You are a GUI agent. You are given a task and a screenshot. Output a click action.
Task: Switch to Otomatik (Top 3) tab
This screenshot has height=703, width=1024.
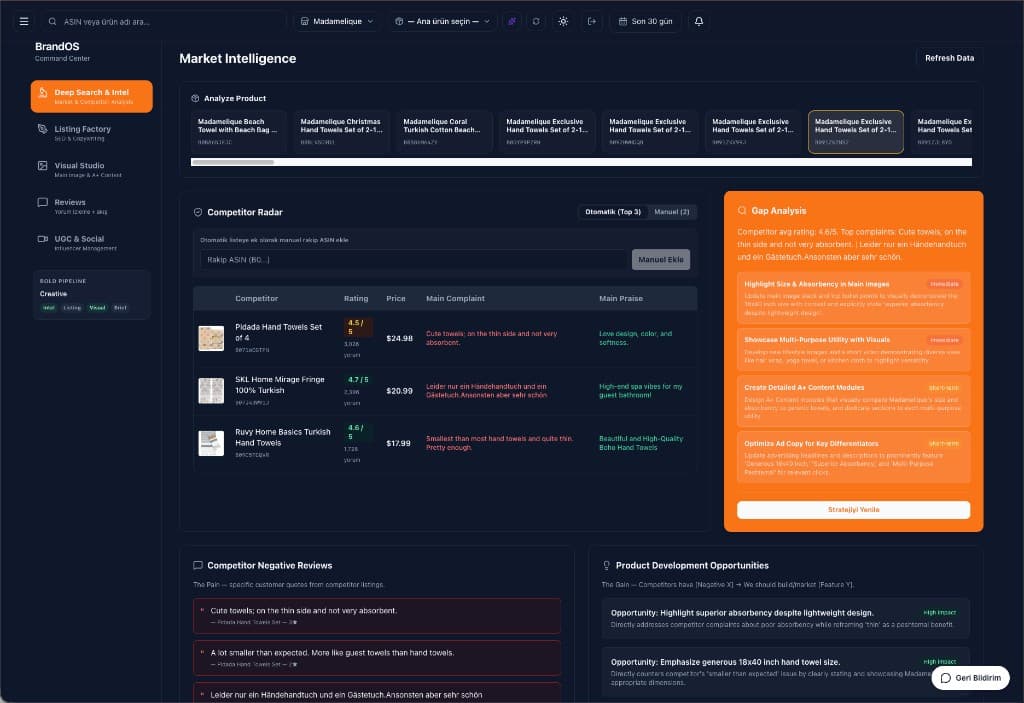coord(613,212)
